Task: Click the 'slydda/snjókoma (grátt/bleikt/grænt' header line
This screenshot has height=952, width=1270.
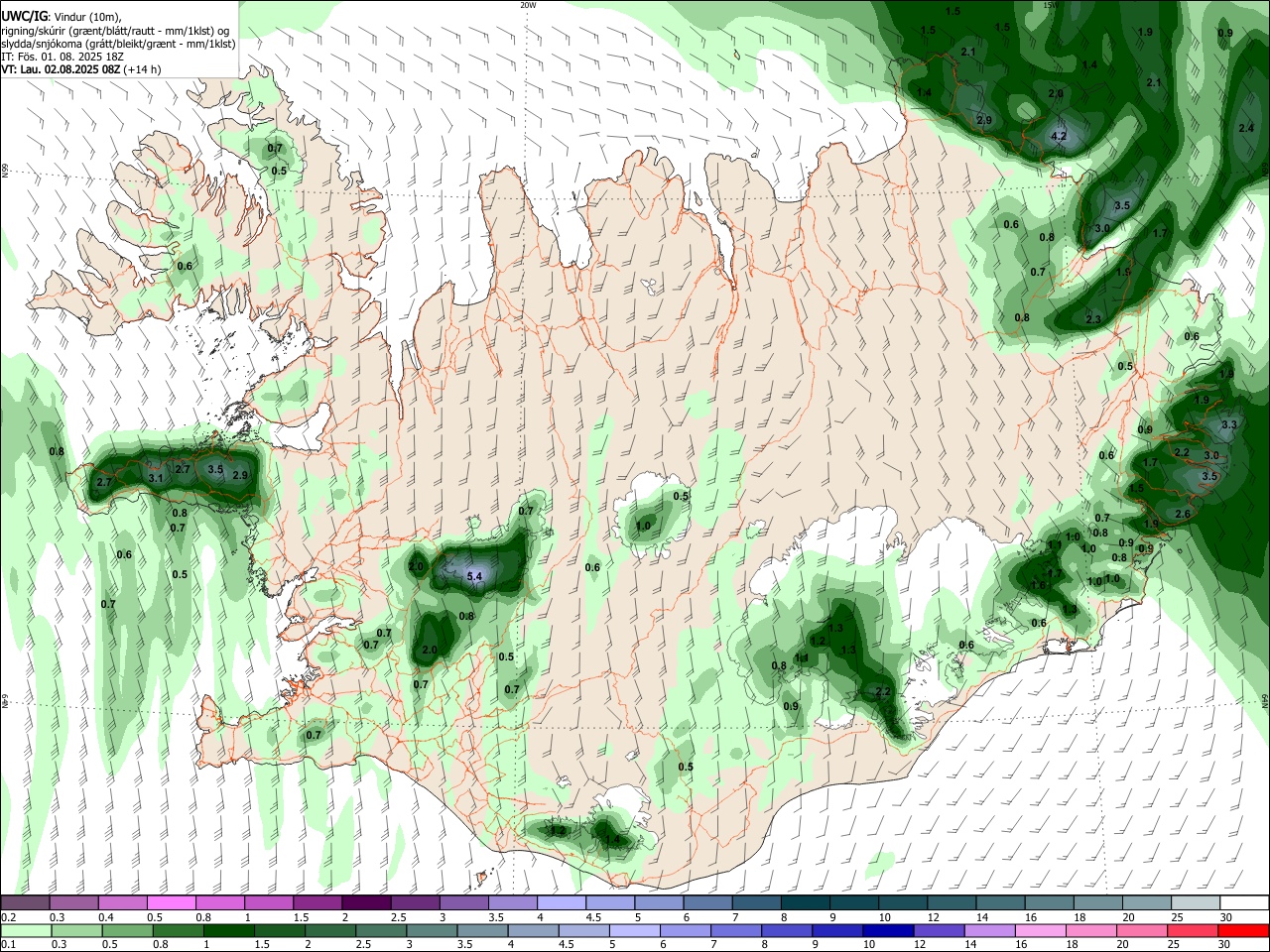Action: pos(117,44)
